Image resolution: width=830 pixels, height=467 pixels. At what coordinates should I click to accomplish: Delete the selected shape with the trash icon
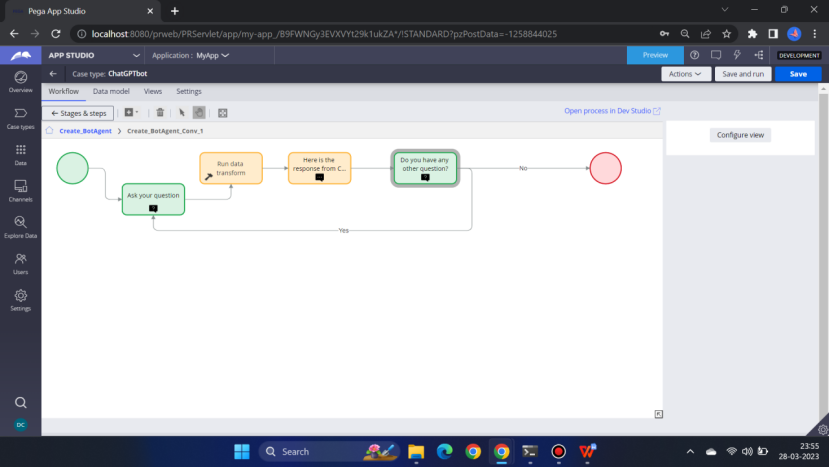[160, 113]
